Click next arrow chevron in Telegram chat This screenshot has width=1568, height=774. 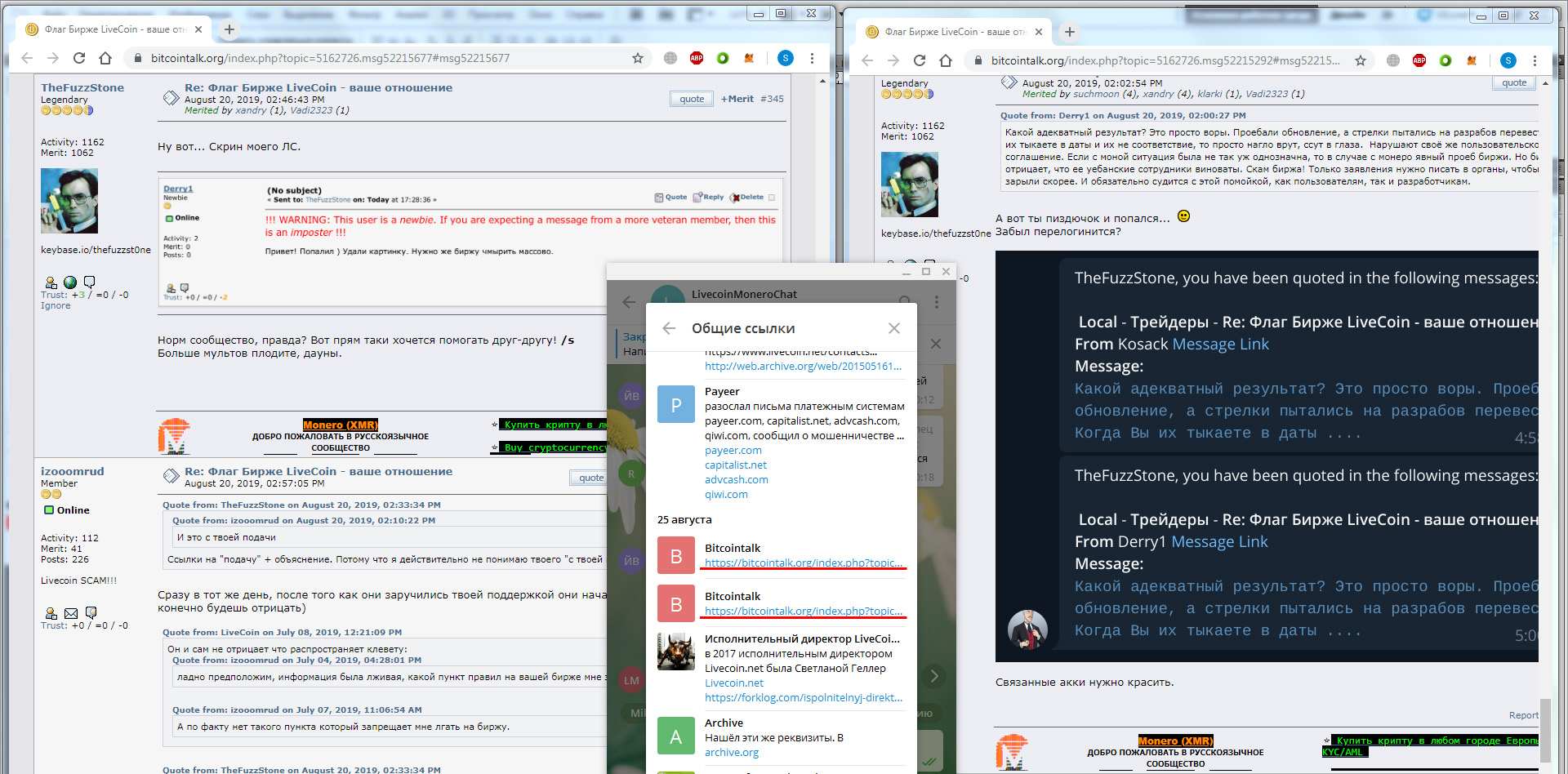(934, 676)
